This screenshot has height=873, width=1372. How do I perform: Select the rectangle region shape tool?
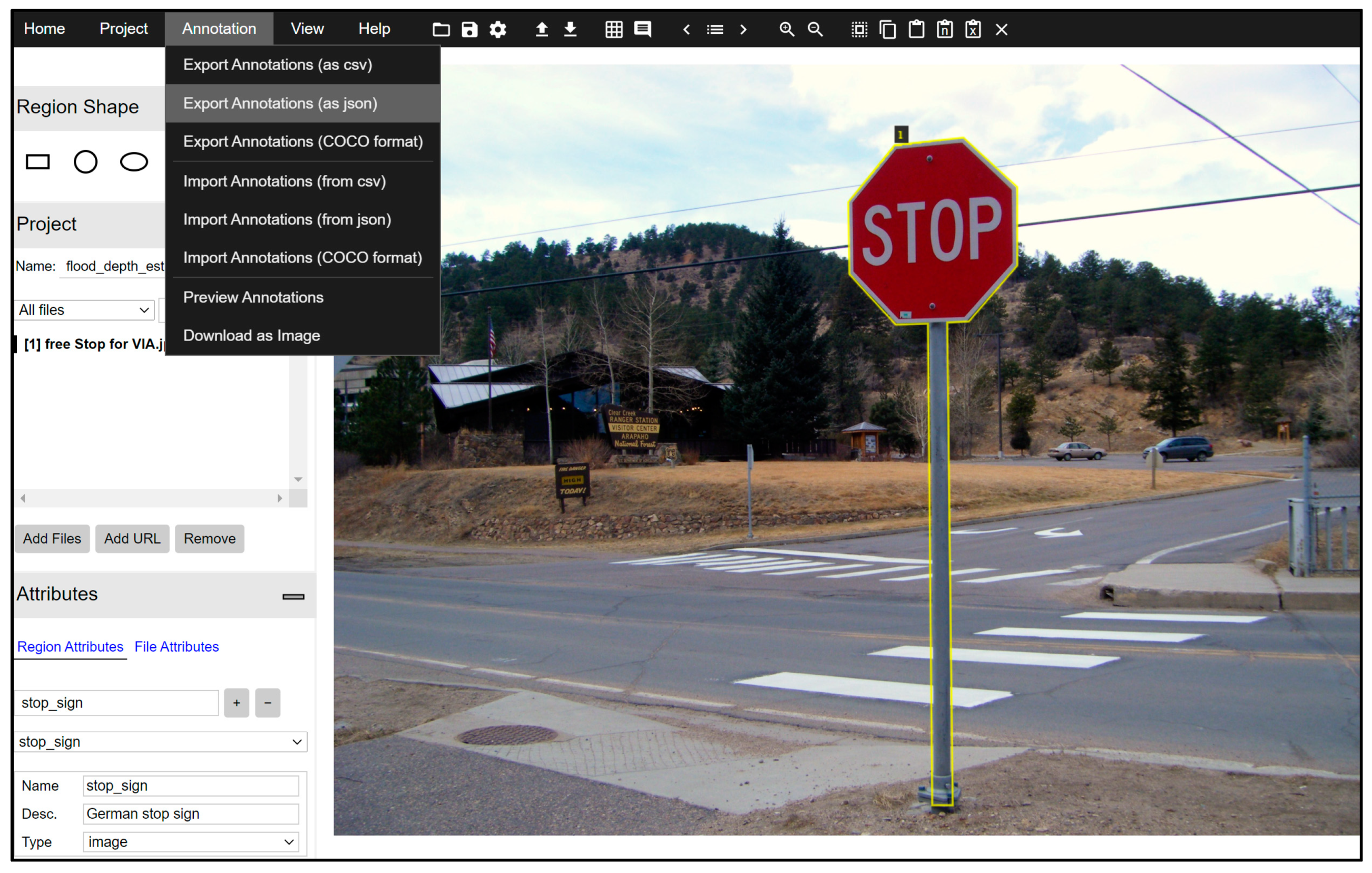[x=37, y=162]
